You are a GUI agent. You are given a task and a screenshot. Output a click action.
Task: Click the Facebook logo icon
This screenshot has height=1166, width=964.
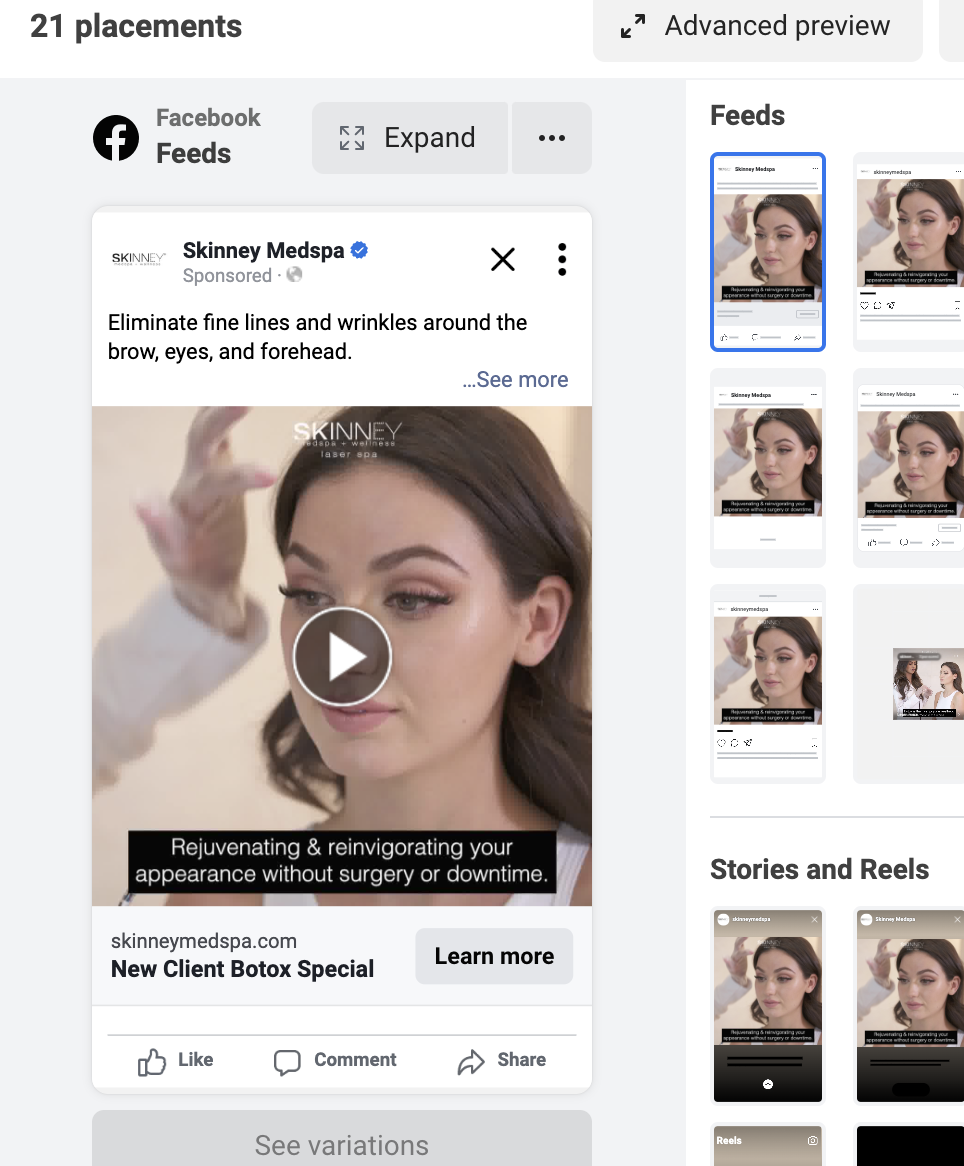click(x=116, y=138)
